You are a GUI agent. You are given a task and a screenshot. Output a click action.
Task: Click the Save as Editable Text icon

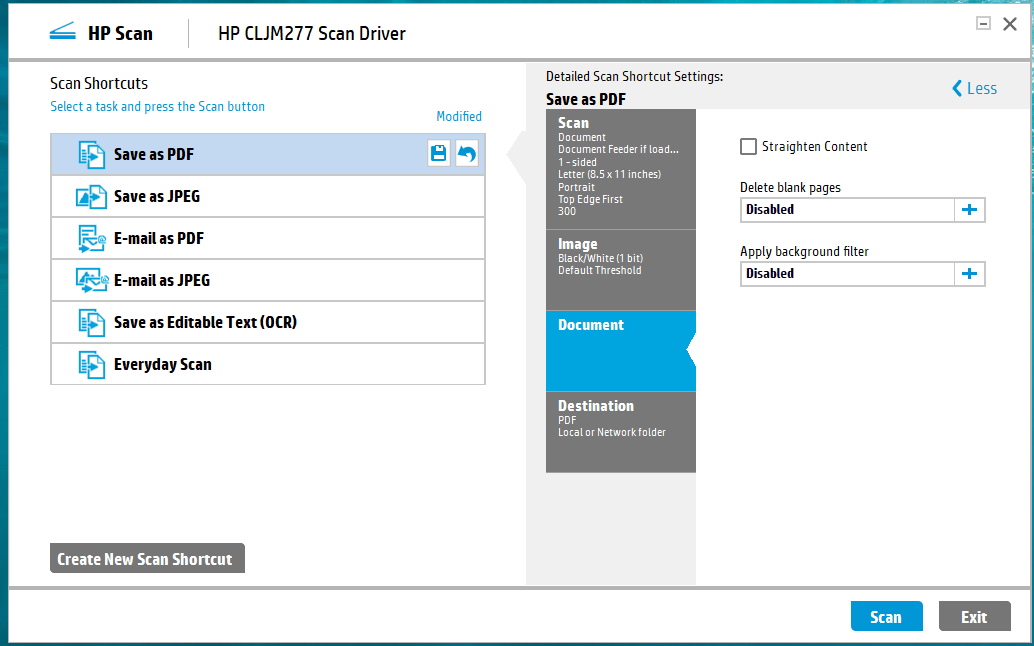point(91,323)
